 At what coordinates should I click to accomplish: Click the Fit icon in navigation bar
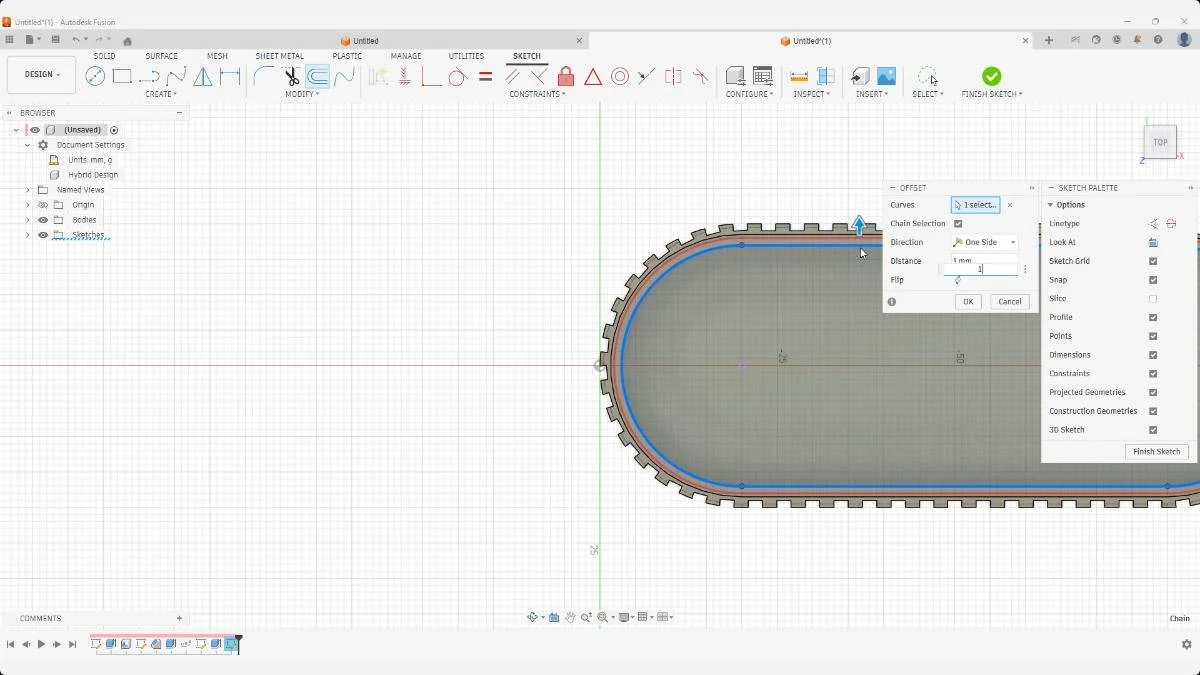pyautogui.click(x=604, y=618)
